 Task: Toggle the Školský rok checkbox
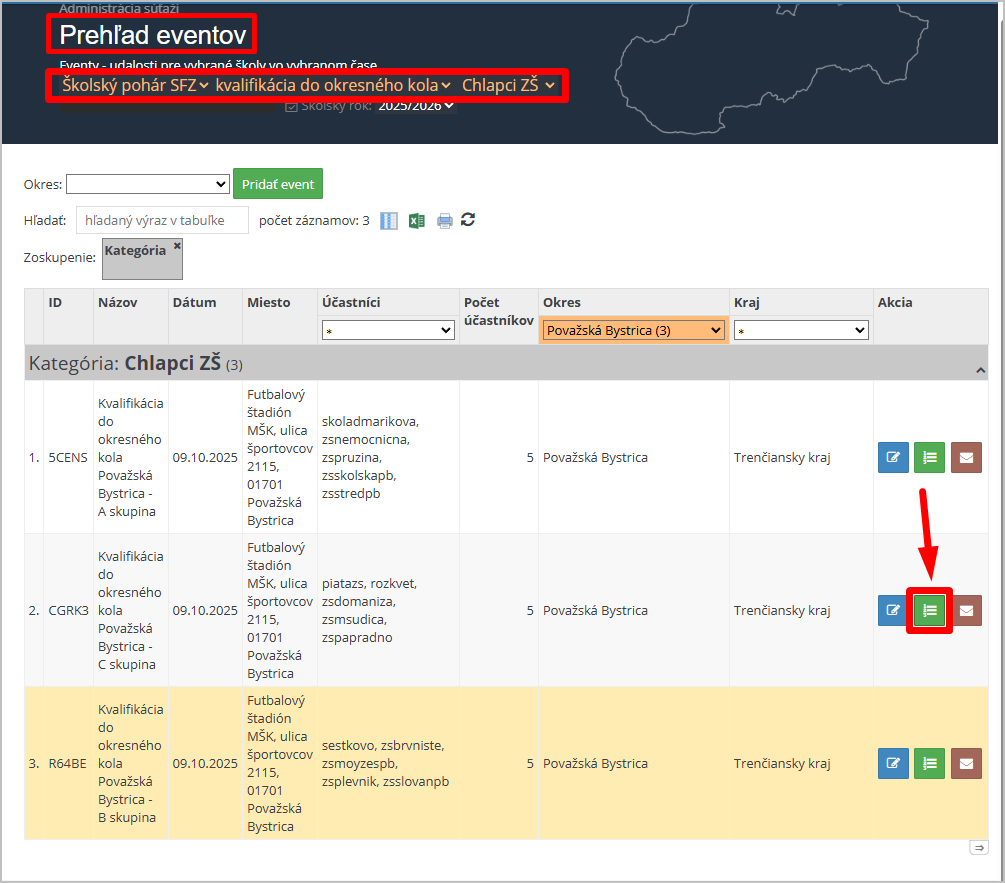291,106
